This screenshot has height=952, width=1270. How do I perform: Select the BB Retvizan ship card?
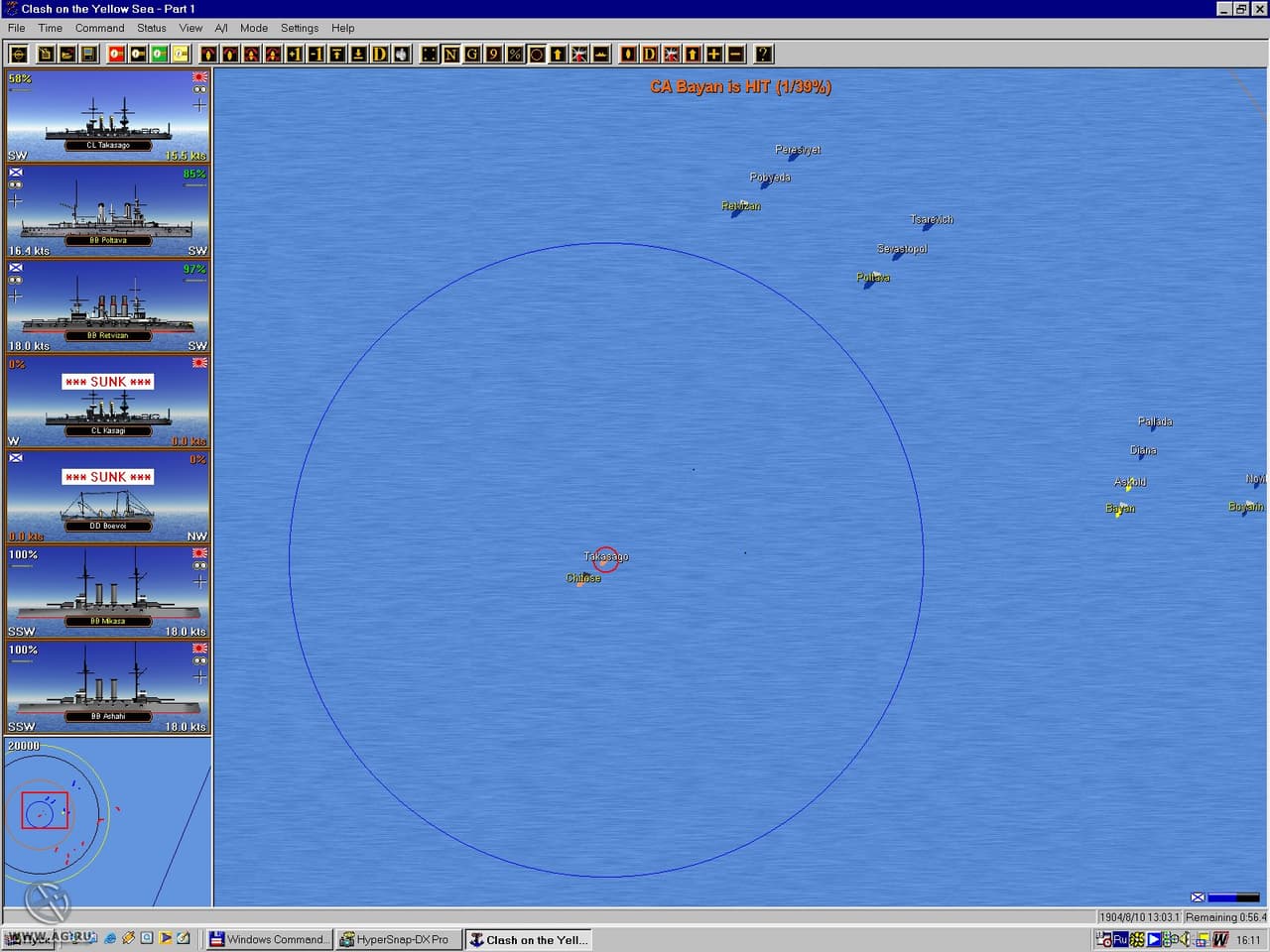(107, 306)
